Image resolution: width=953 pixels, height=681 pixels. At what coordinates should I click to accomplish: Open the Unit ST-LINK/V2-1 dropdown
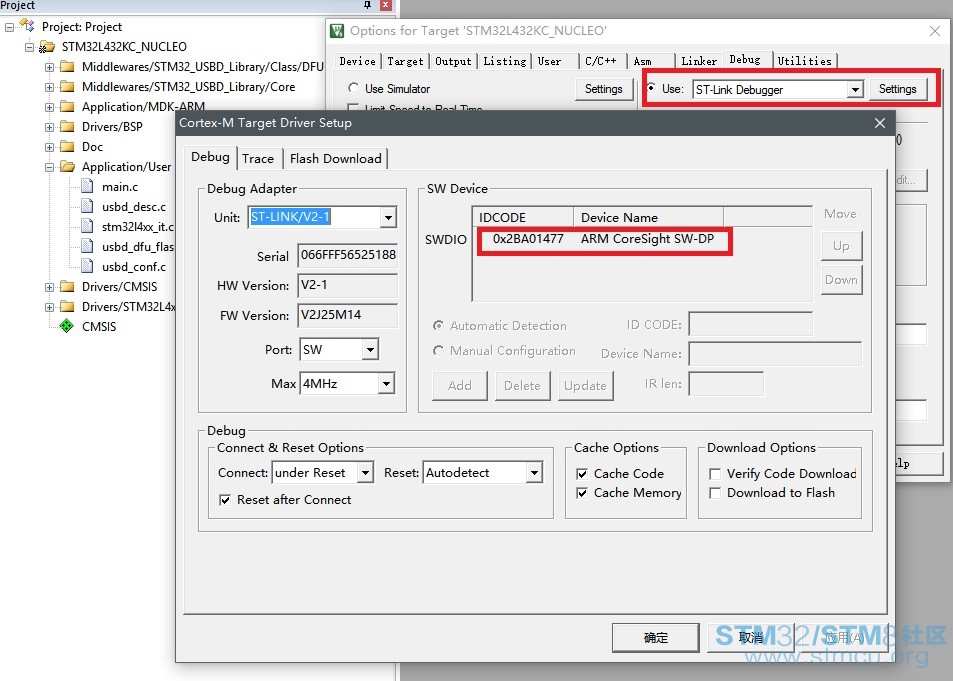coord(388,217)
